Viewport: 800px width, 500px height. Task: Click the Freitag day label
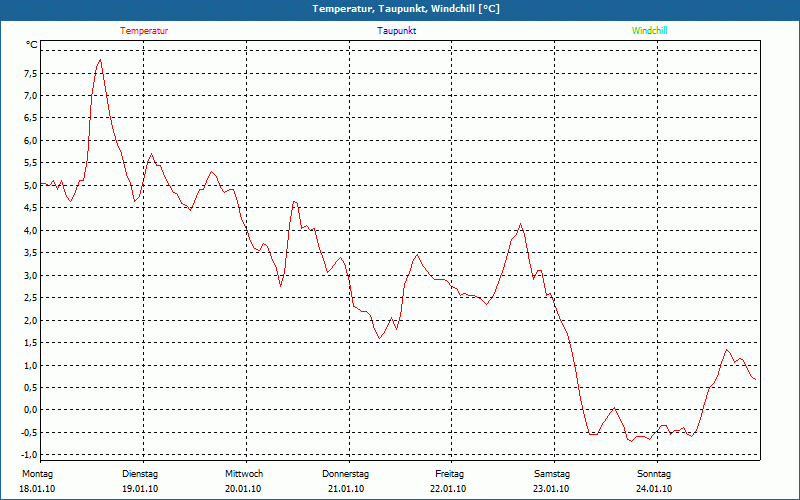click(x=449, y=474)
